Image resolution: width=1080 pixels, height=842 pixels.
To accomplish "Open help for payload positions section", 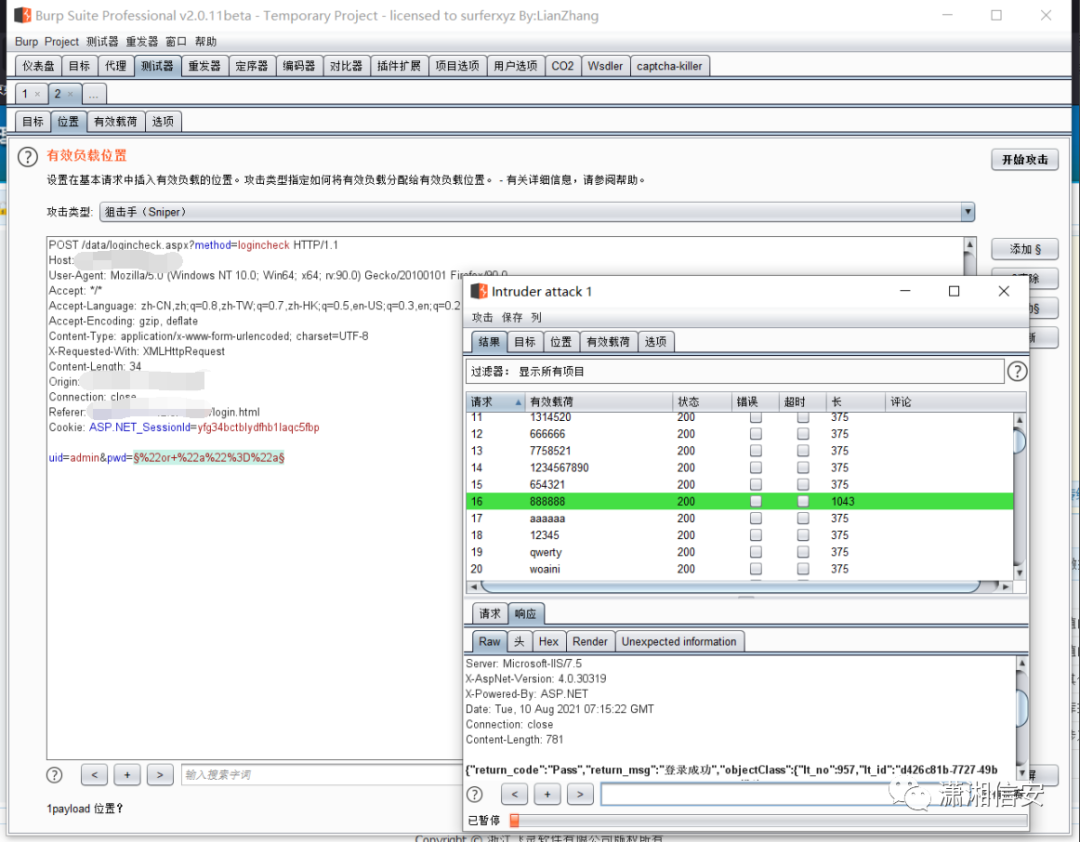I will click(28, 157).
